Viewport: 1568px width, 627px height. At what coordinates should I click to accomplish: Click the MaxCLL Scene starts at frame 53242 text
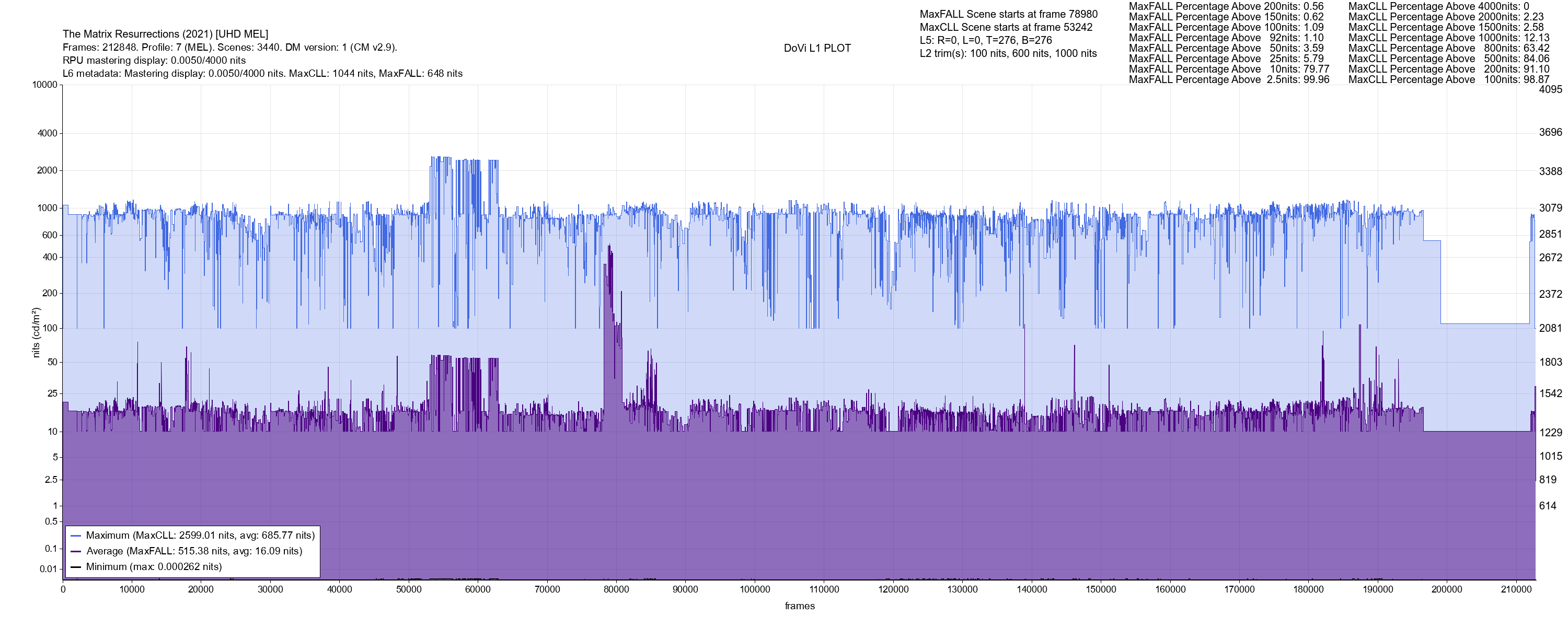click(x=1006, y=27)
